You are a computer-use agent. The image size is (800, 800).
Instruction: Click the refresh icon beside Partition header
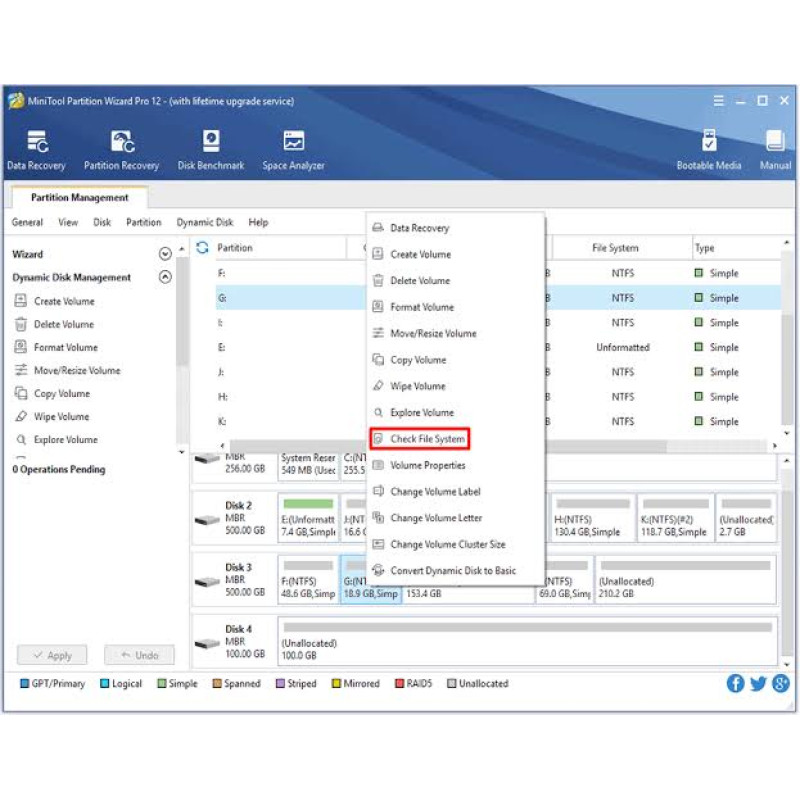tap(203, 248)
